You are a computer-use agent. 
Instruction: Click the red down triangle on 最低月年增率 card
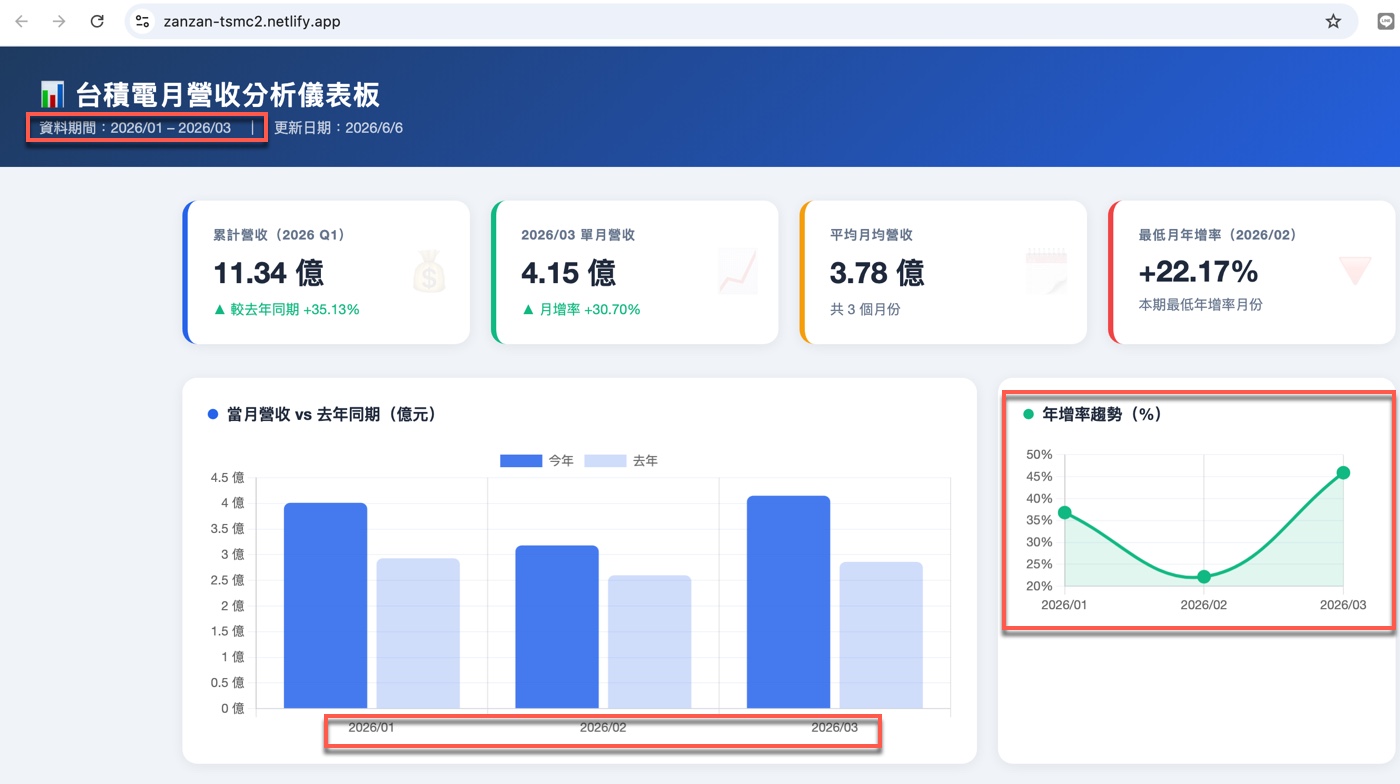click(1355, 270)
